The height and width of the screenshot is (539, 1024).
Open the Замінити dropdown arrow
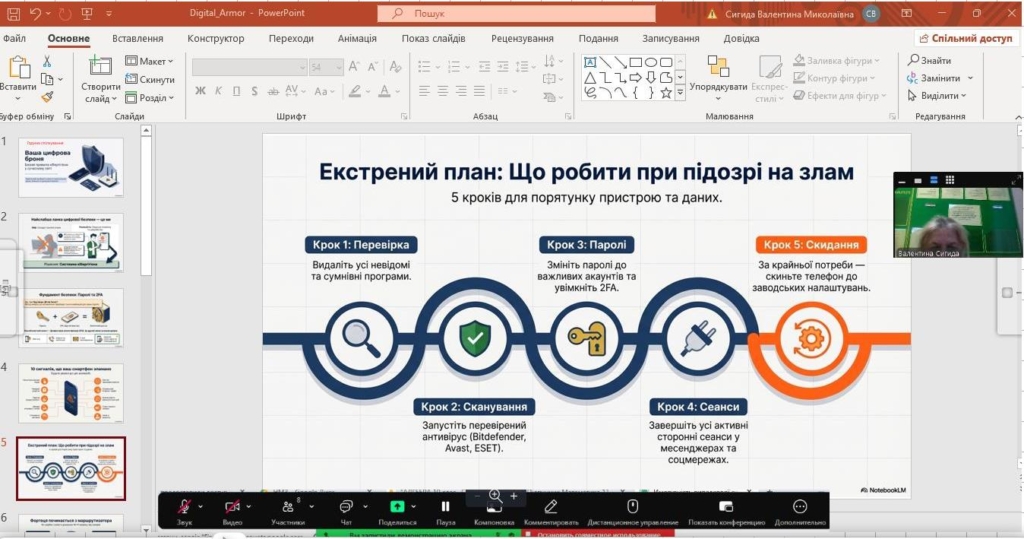pyautogui.click(x=969, y=79)
